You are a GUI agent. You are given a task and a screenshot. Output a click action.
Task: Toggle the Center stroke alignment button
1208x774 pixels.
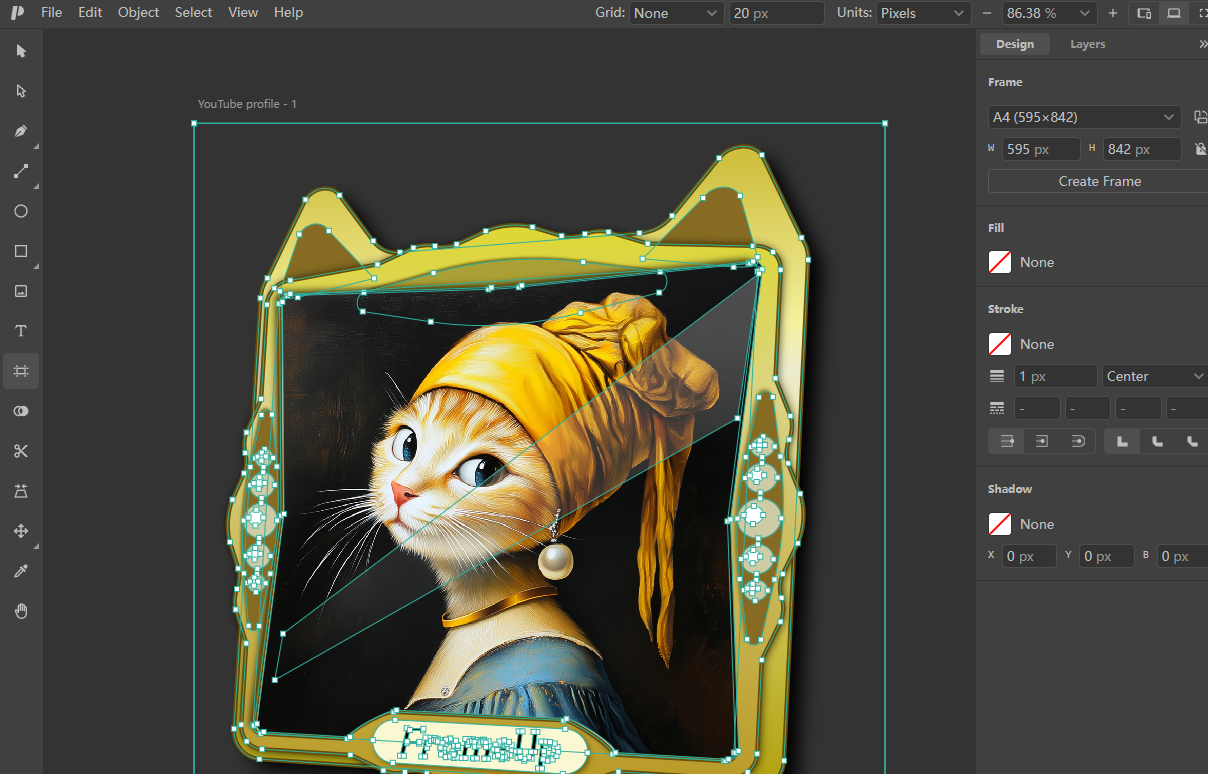pos(1041,441)
